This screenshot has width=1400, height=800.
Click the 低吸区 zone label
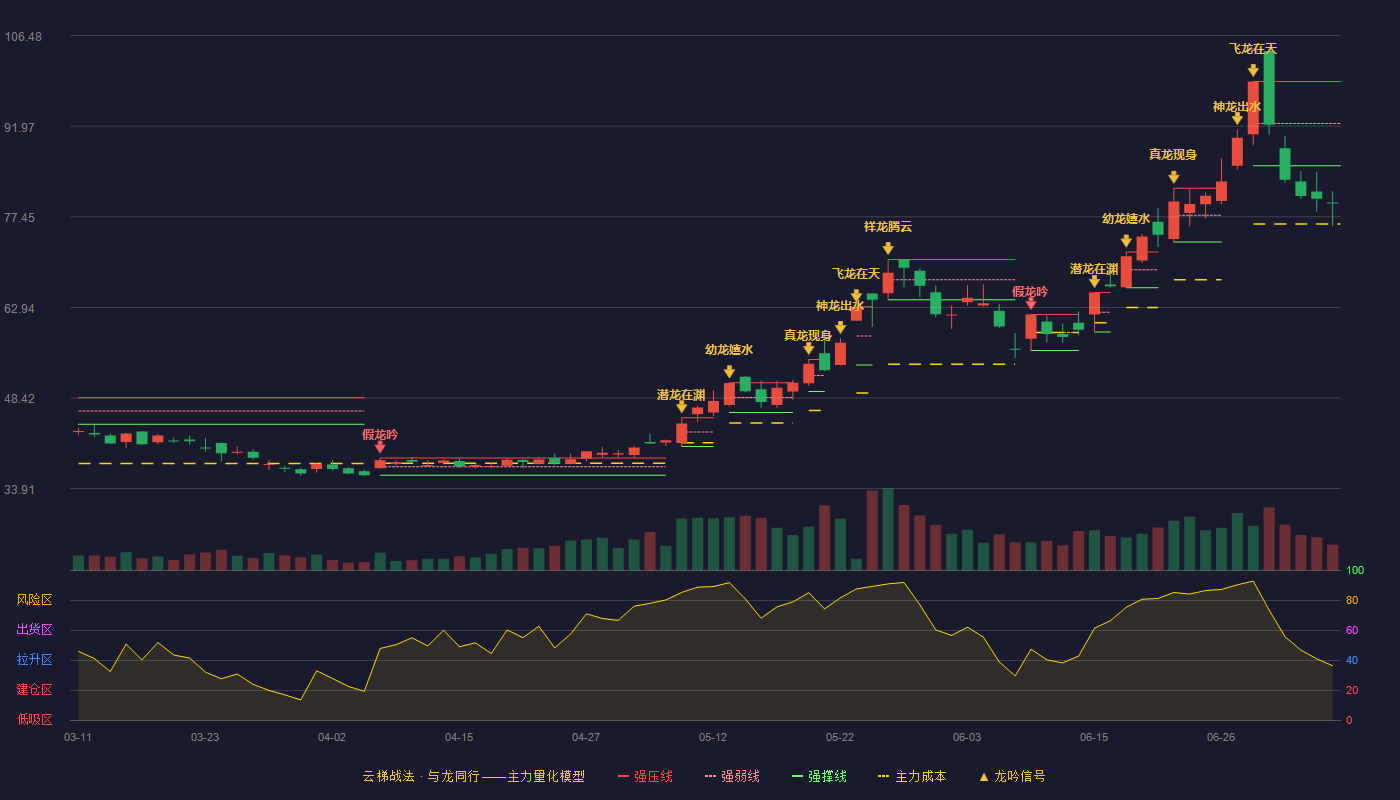[35, 719]
